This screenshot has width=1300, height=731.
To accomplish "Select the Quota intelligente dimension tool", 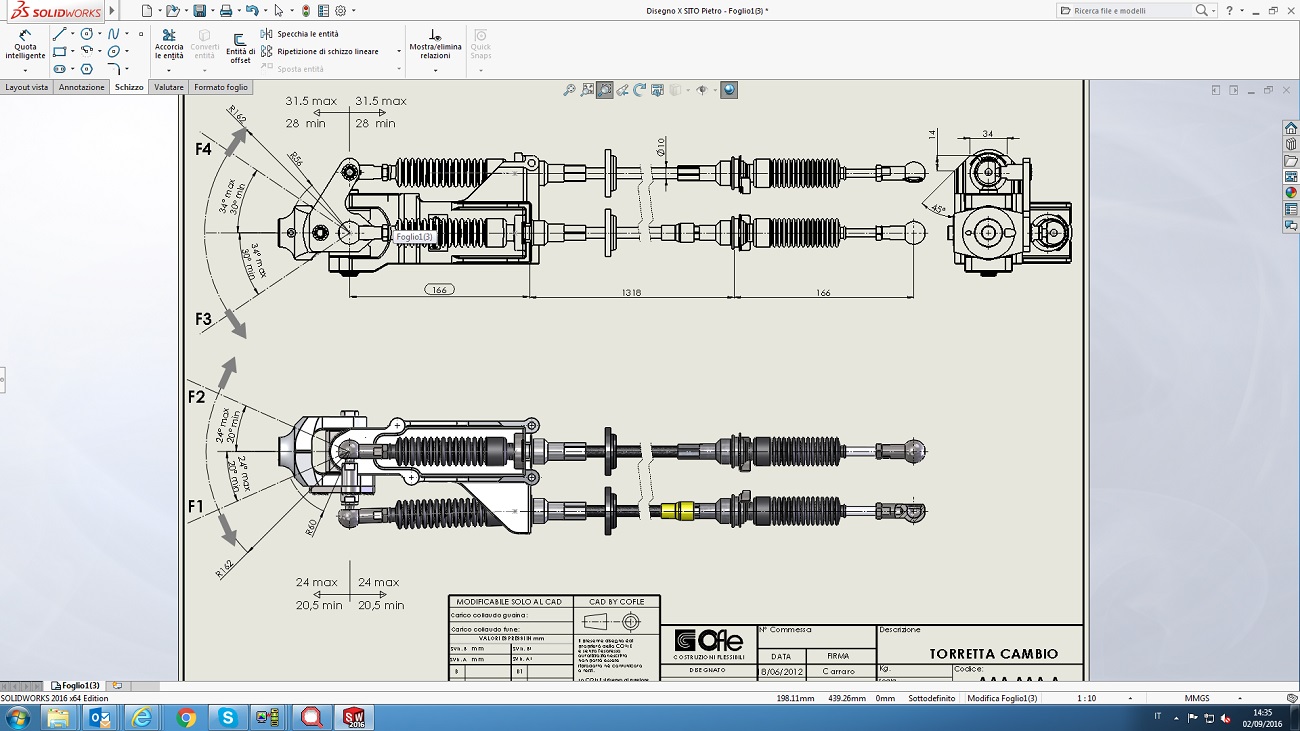I will 25,45.
